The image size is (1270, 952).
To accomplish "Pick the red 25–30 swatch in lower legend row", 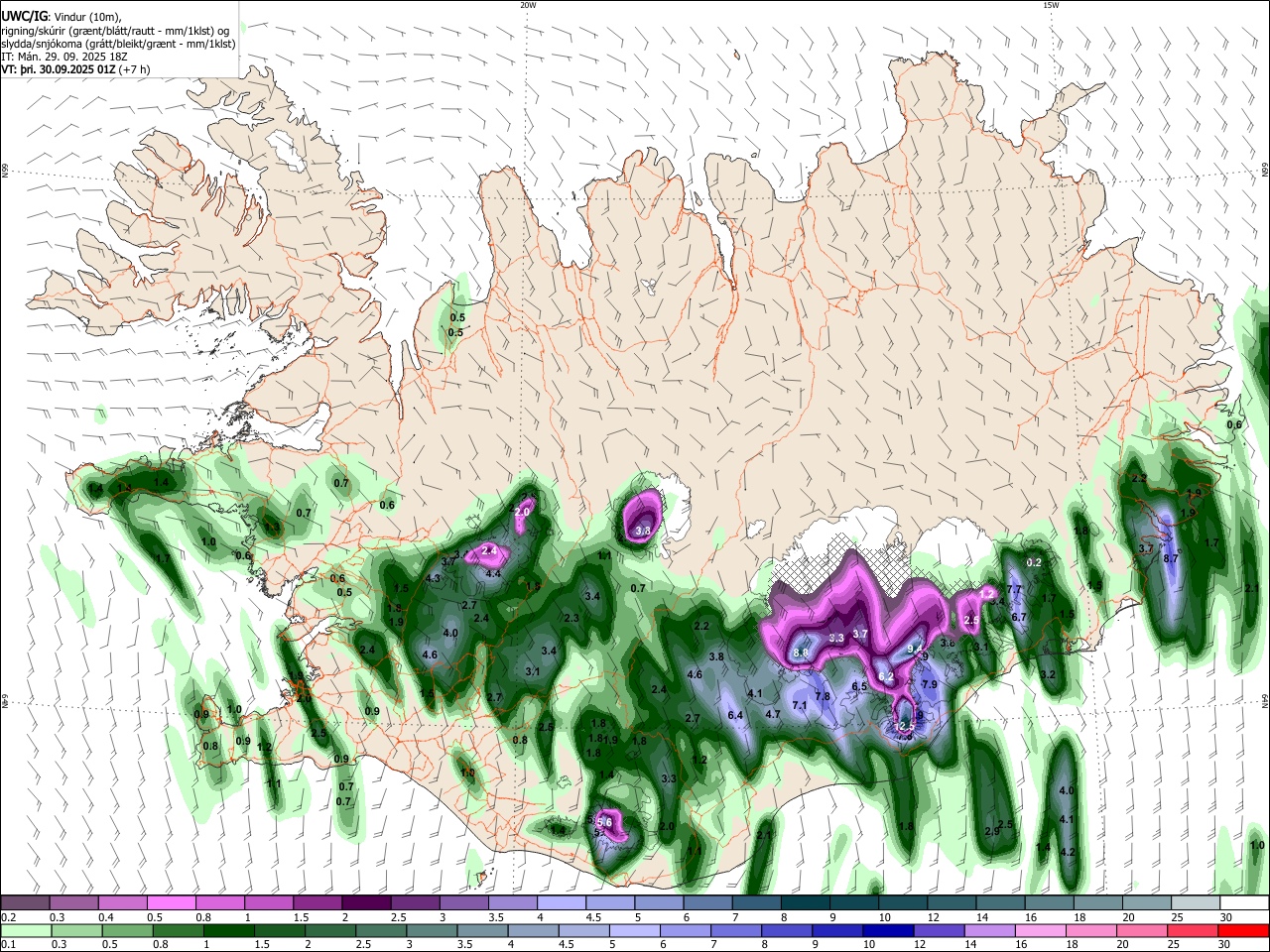I will coord(1192,930).
